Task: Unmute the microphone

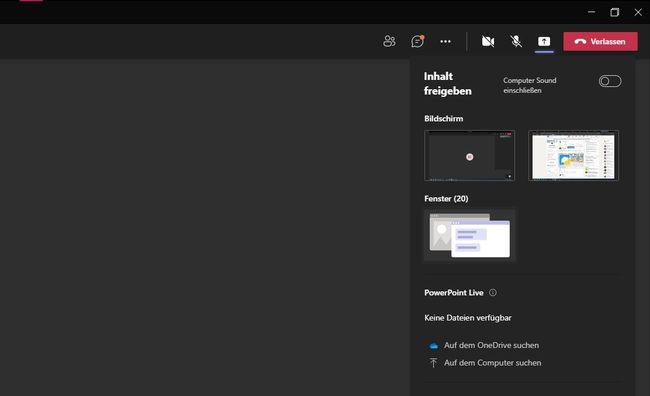Action: tap(516, 41)
